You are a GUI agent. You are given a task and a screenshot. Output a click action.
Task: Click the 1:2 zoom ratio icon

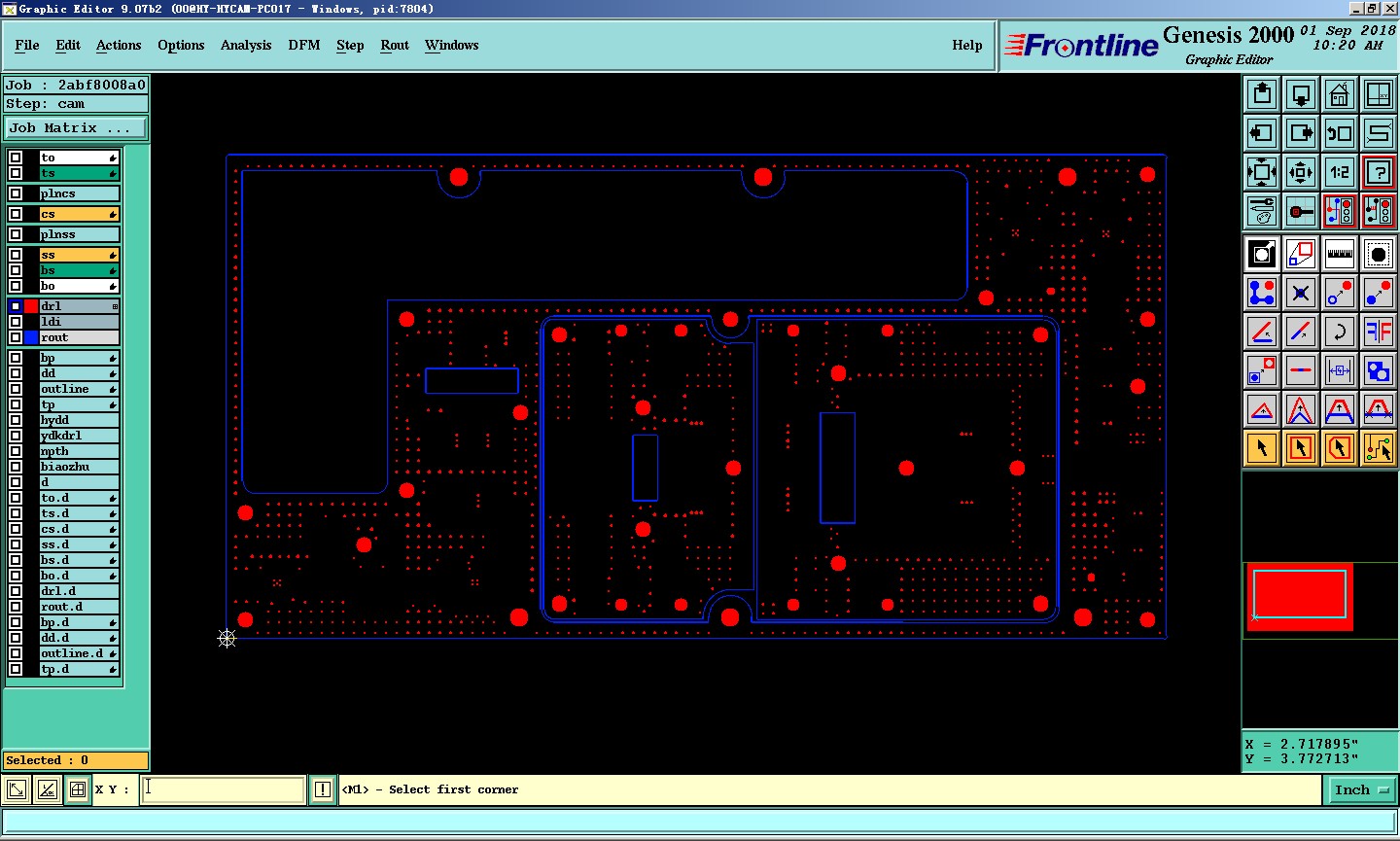click(1340, 172)
